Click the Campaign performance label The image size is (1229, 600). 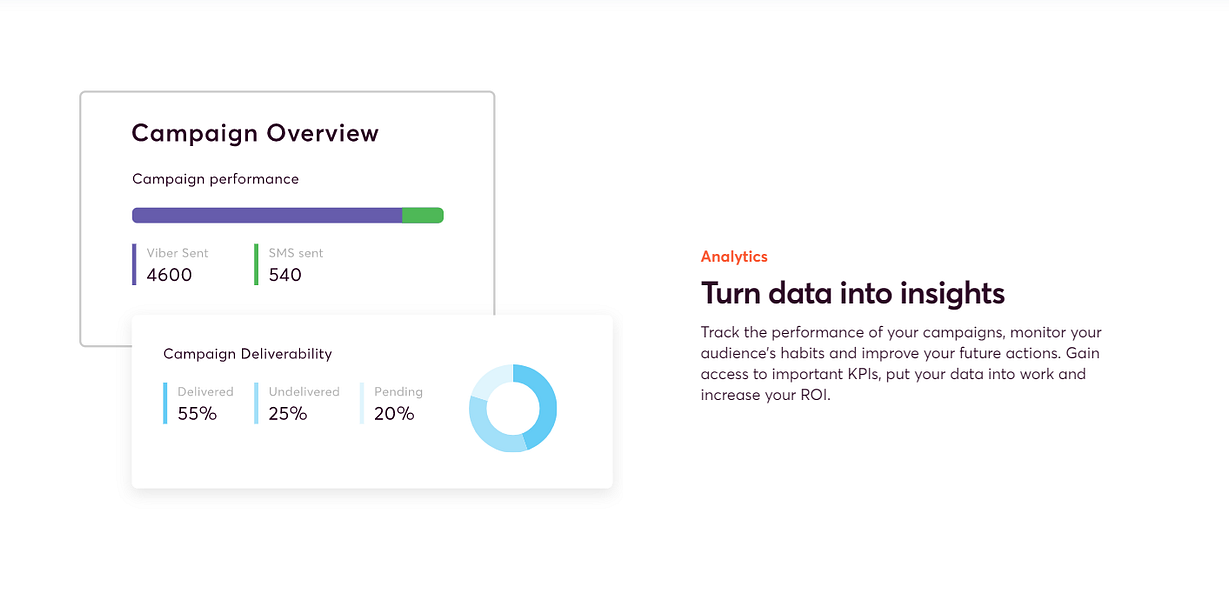pos(215,179)
